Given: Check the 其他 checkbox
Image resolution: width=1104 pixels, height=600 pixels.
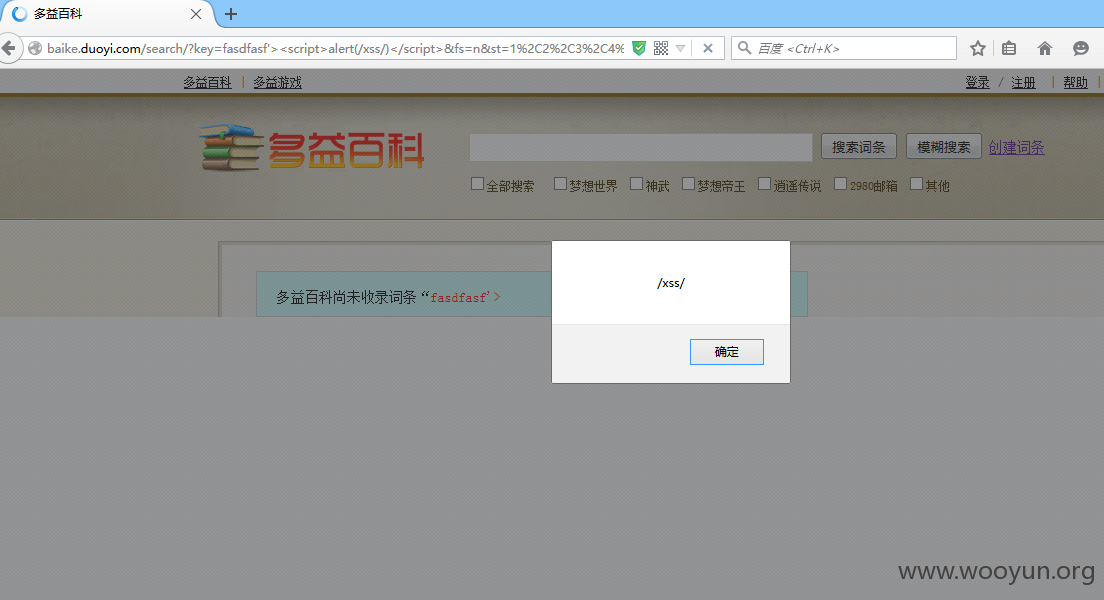Looking at the screenshot, I should [x=917, y=184].
